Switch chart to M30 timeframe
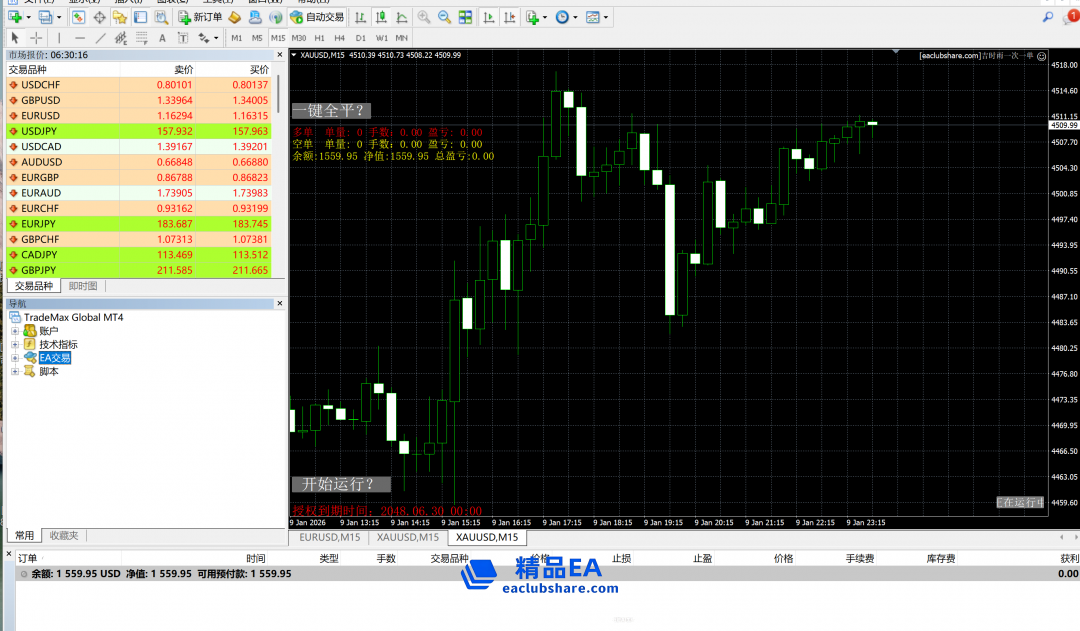 (x=298, y=38)
